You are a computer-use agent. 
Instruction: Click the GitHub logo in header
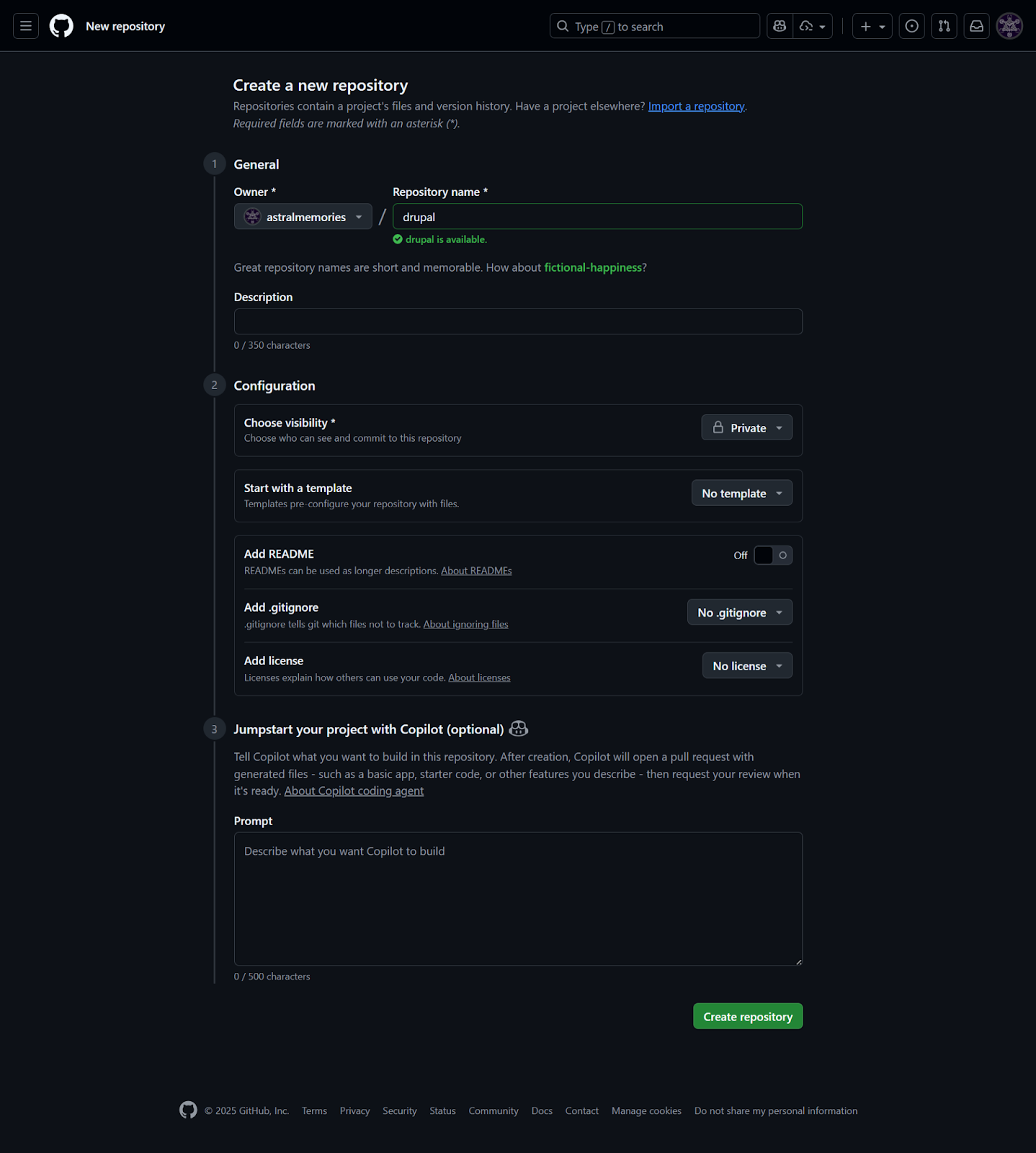61,27
